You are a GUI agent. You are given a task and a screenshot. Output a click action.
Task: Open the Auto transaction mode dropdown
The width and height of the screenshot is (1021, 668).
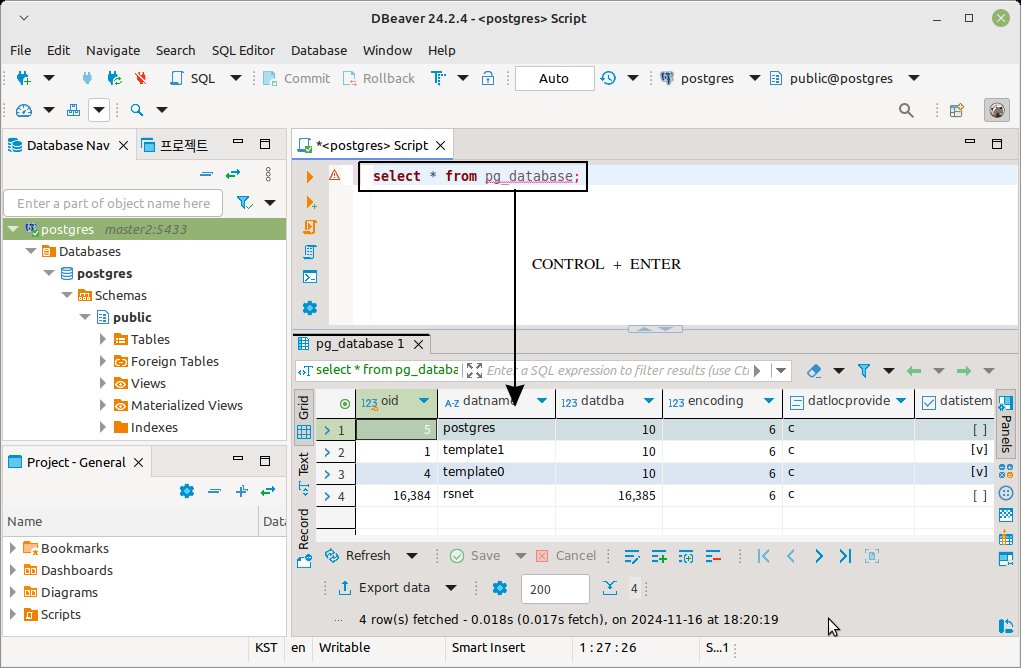[x=554, y=78]
